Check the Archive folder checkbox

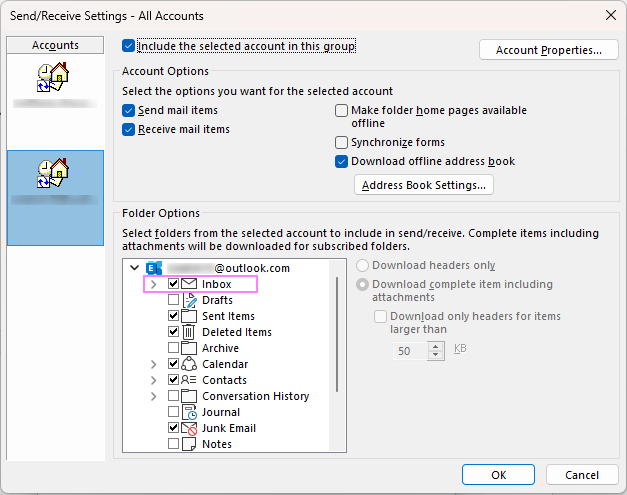[173, 347]
